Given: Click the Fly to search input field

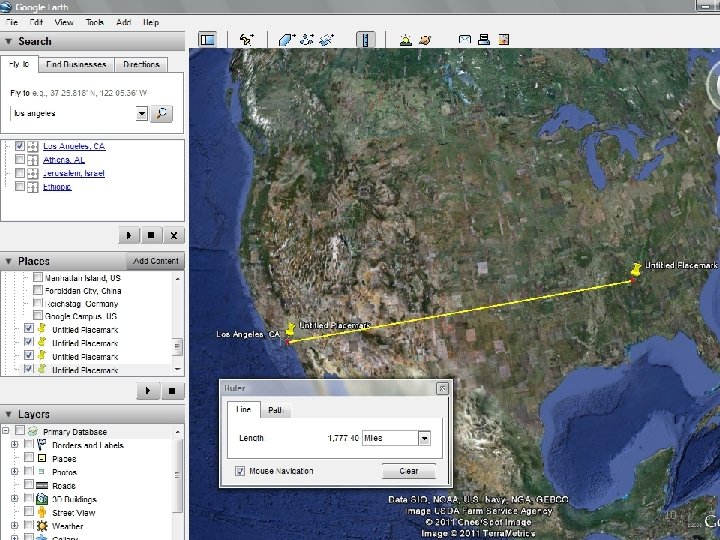Looking at the screenshot, I should [x=73, y=113].
